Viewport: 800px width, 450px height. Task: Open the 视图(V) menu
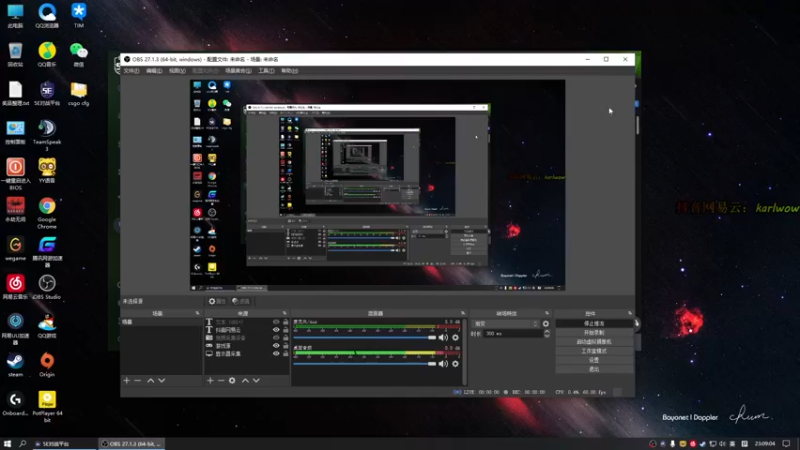coord(177,71)
